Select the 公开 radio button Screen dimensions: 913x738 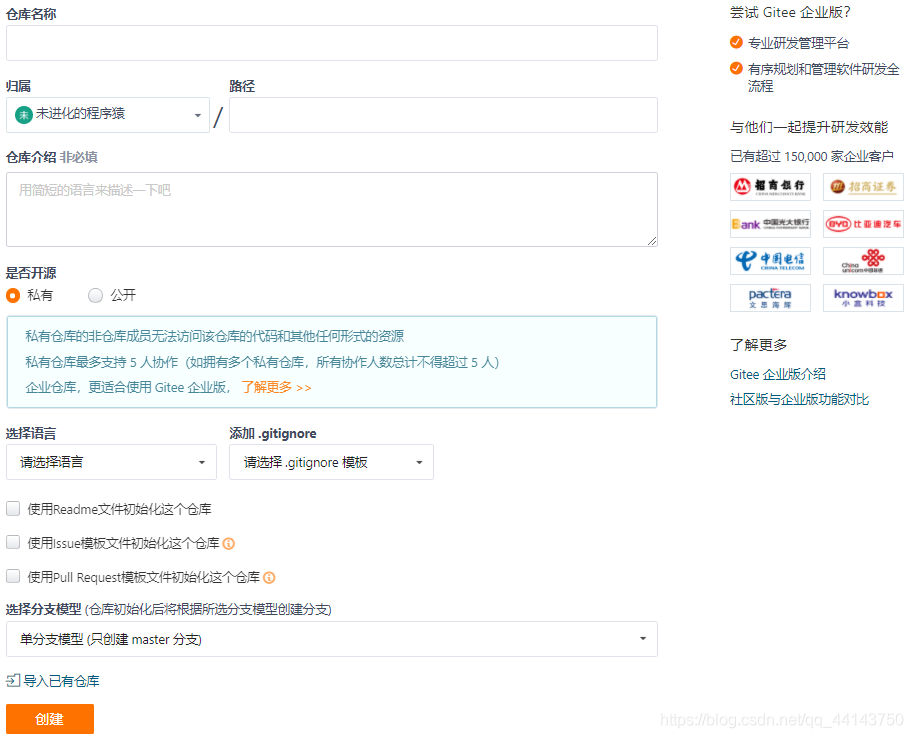pyautogui.click(x=95, y=295)
